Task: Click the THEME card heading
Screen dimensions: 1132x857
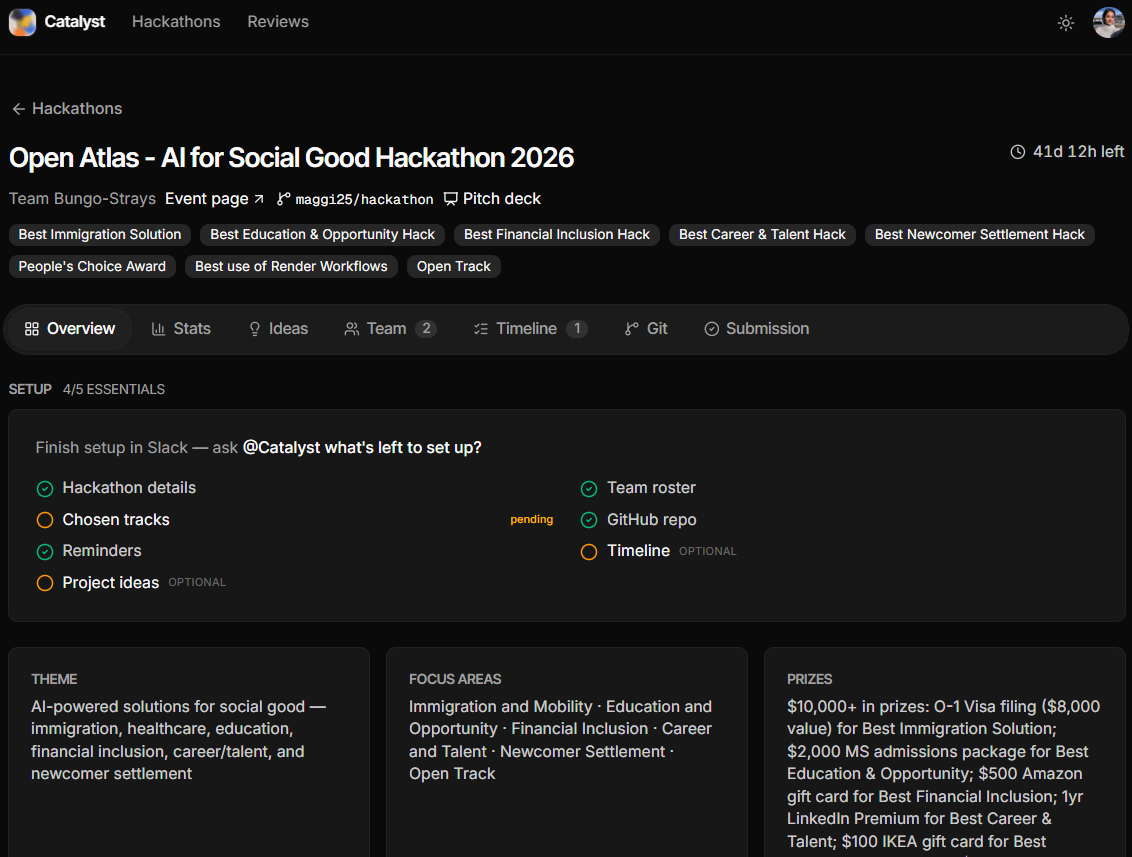Action: [x=54, y=679]
